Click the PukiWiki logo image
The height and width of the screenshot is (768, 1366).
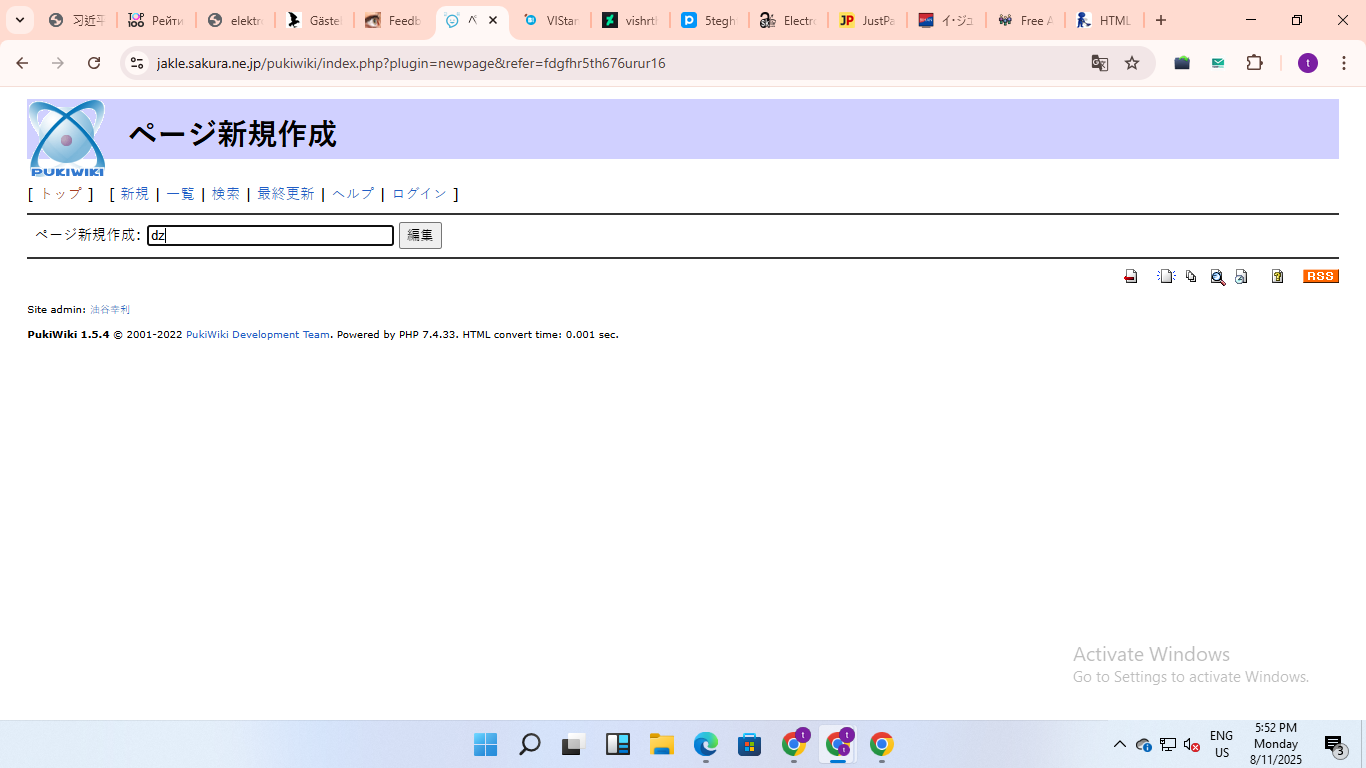click(x=66, y=138)
